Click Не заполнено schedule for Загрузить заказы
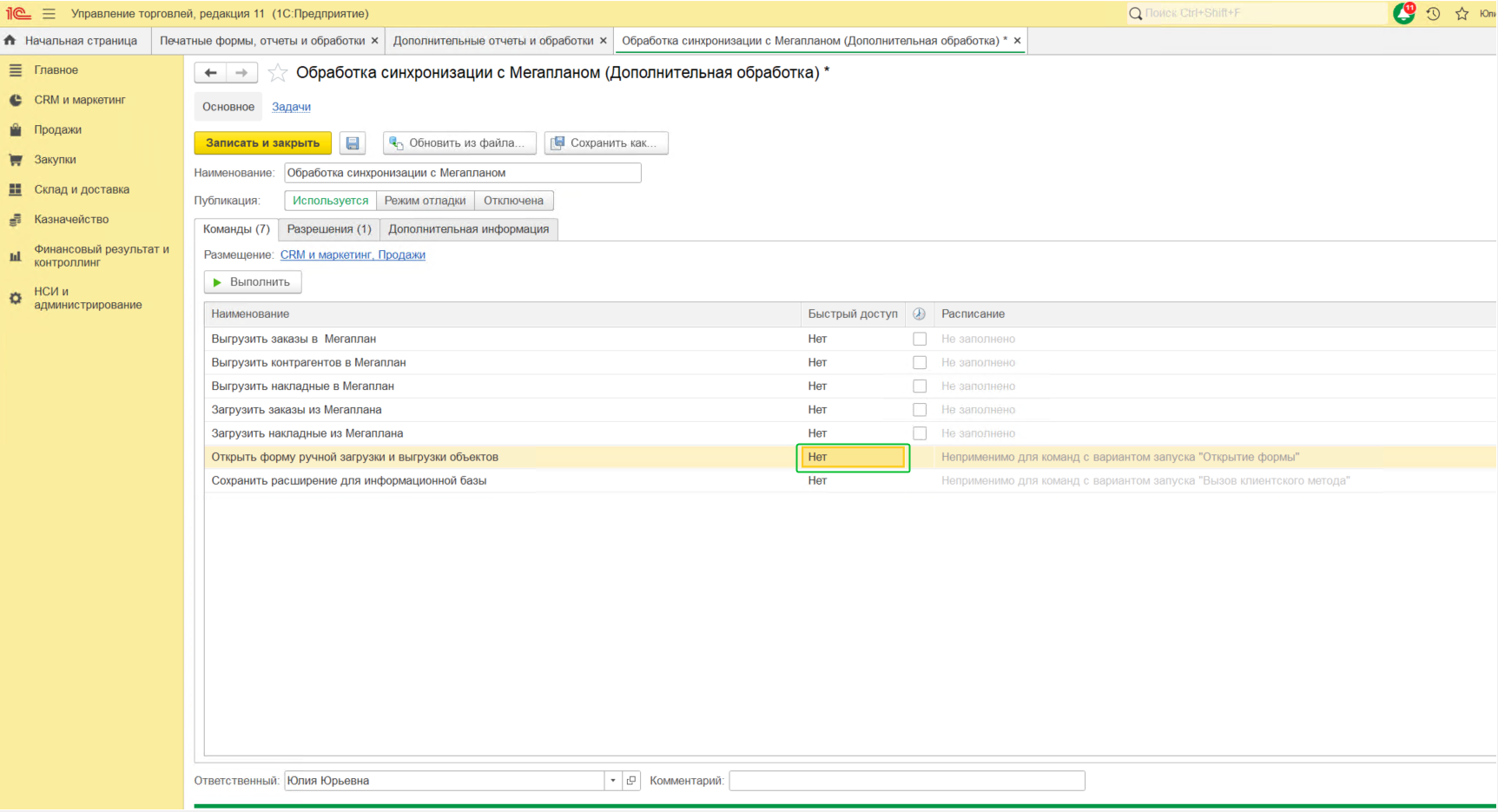Screen dimensions: 1498x812 [978, 410]
